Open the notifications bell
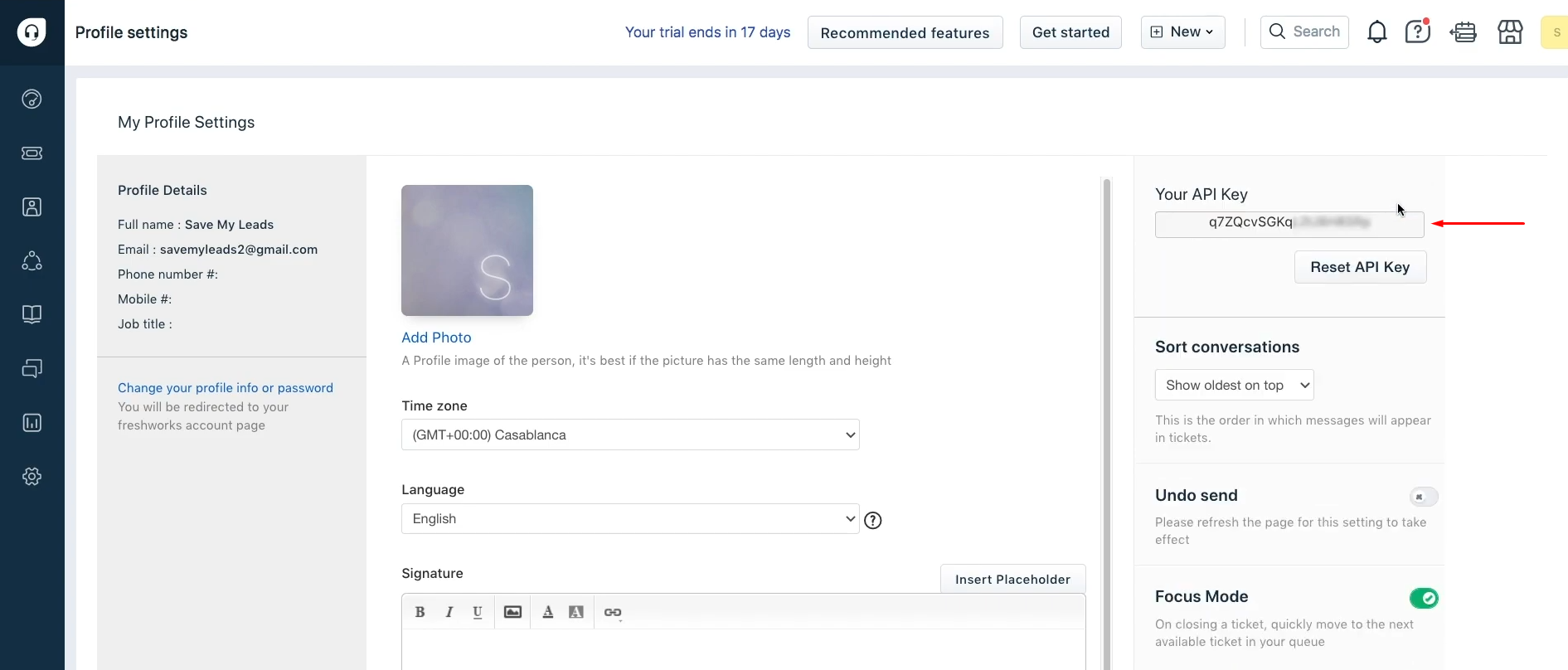 [x=1376, y=32]
